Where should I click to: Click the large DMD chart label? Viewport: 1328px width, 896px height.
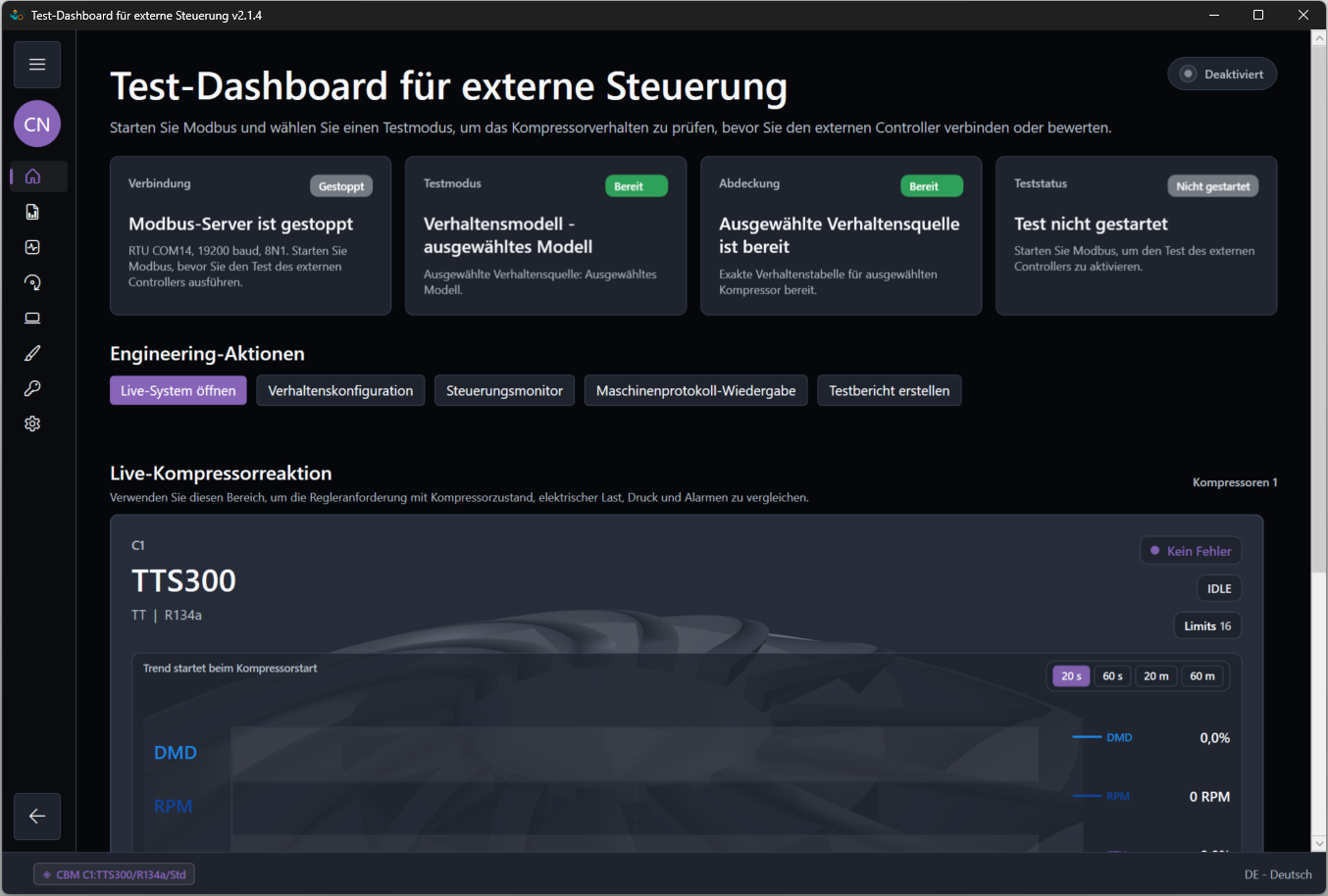[176, 753]
